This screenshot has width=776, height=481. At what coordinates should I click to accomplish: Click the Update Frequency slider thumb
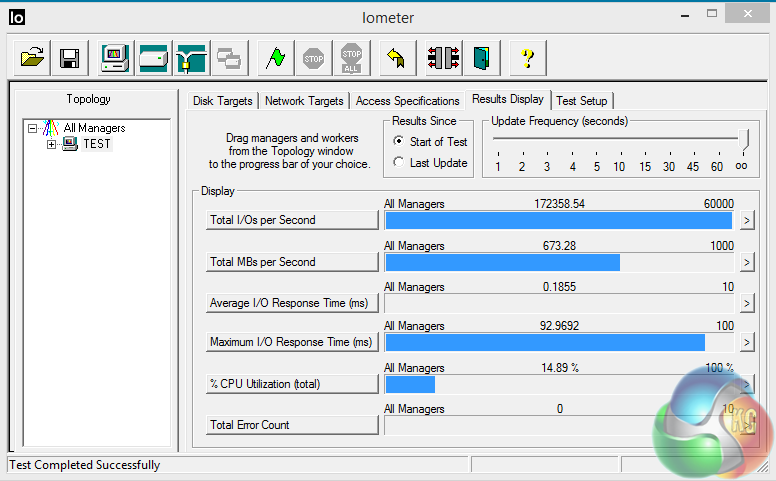click(743, 140)
